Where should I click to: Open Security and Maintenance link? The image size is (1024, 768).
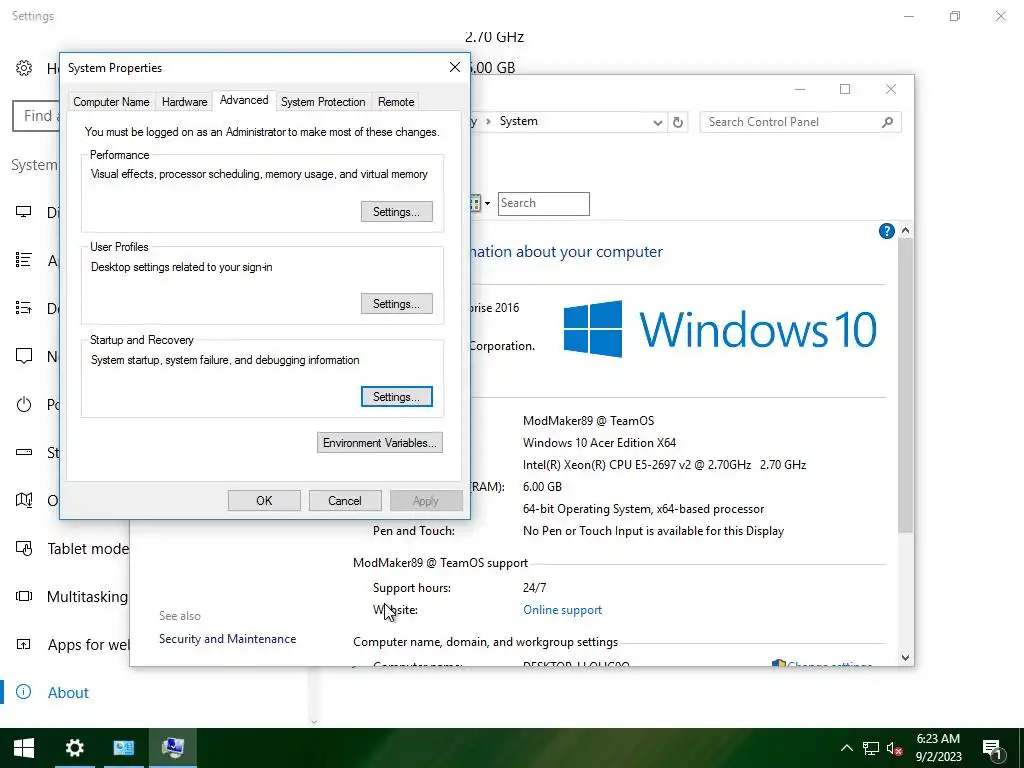(227, 639)
